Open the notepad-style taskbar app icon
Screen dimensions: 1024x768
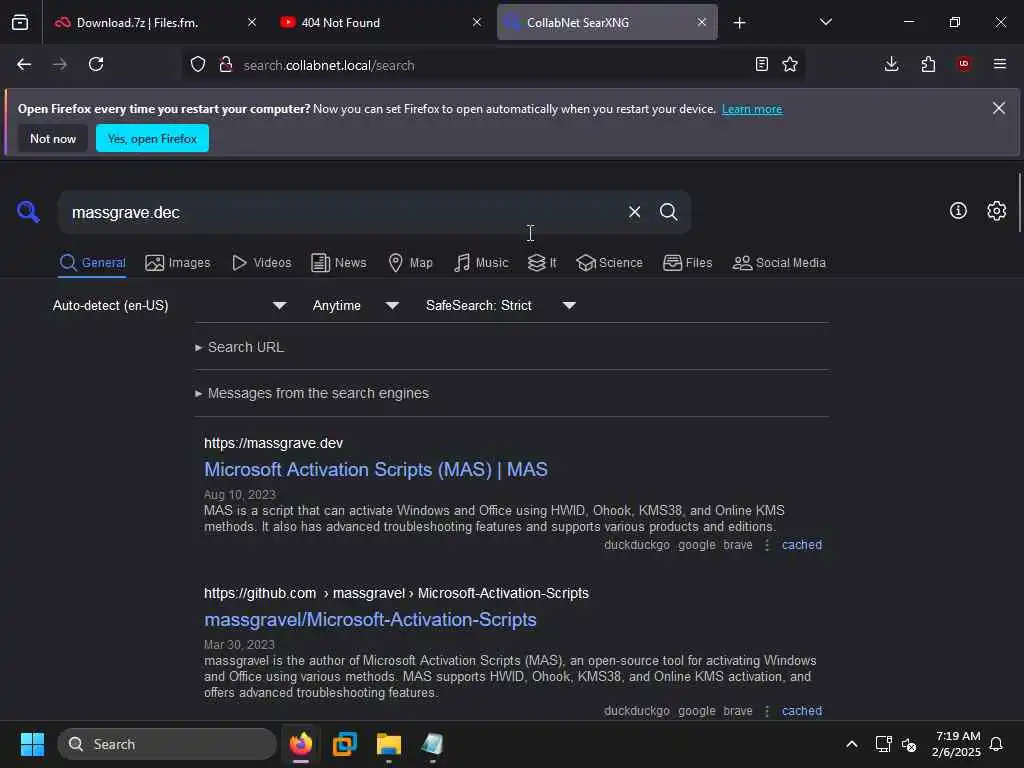click(x=432, y=744)
